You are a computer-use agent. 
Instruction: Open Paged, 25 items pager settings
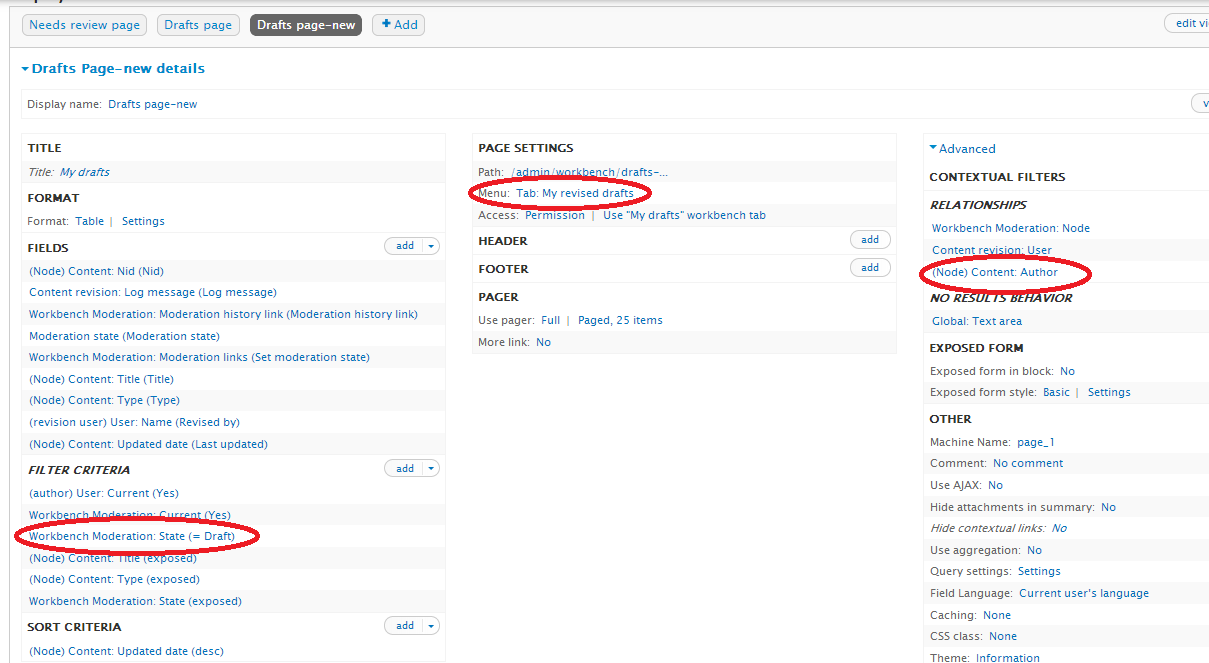point(620,320)
